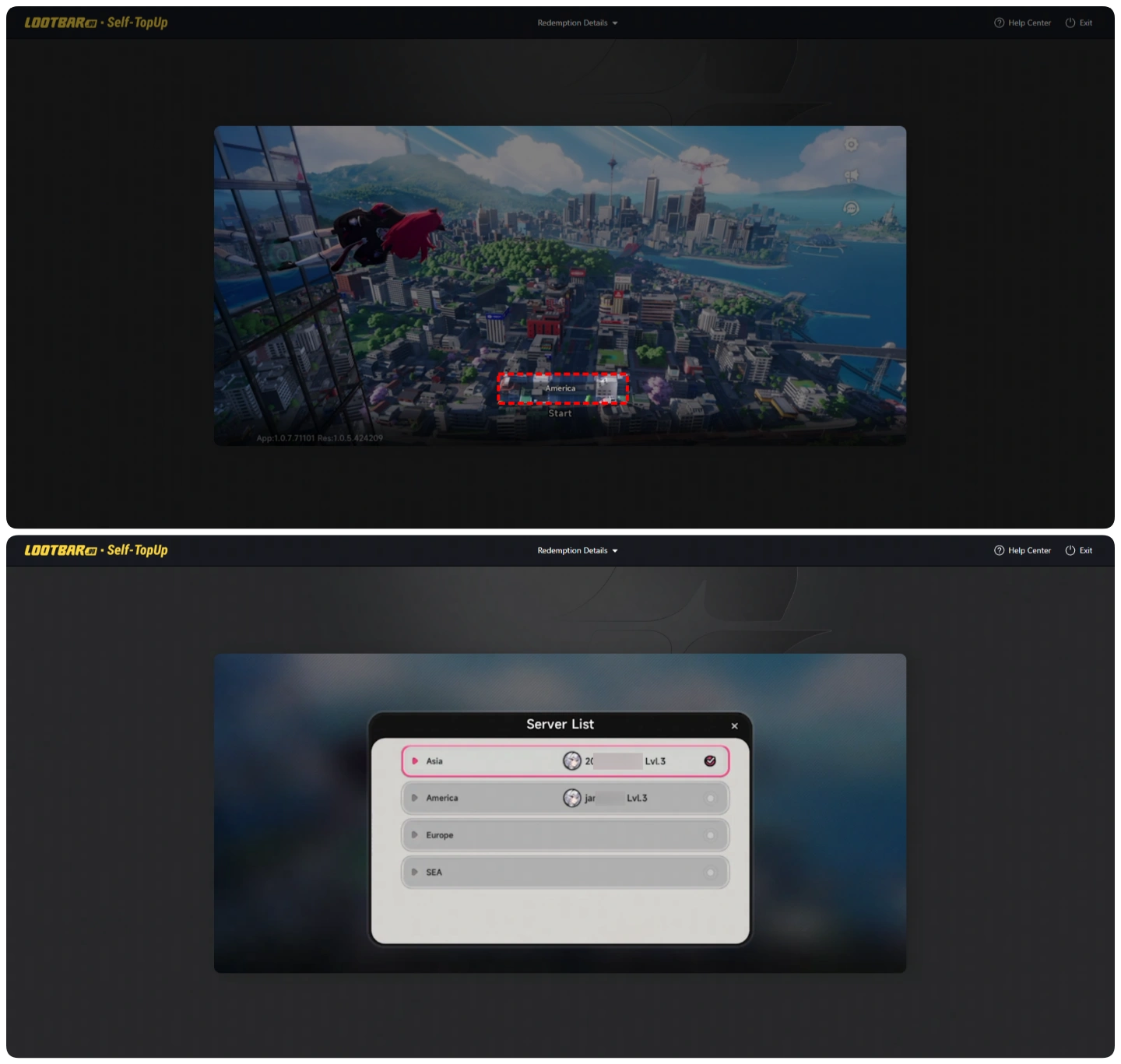Select the America server radio button
The image size is (1121, 1064).
click(710, 798)
